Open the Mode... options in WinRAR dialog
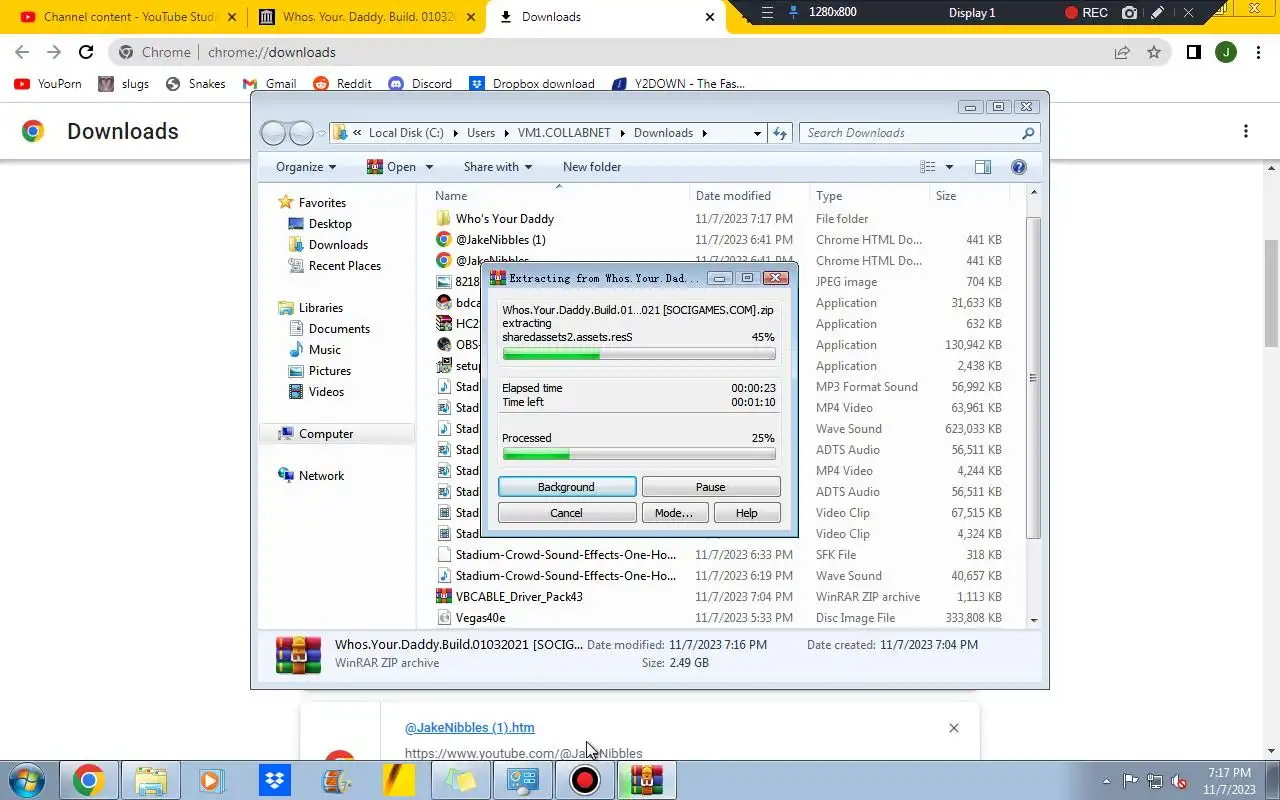 pyautogui.click(x=673, y=513)
